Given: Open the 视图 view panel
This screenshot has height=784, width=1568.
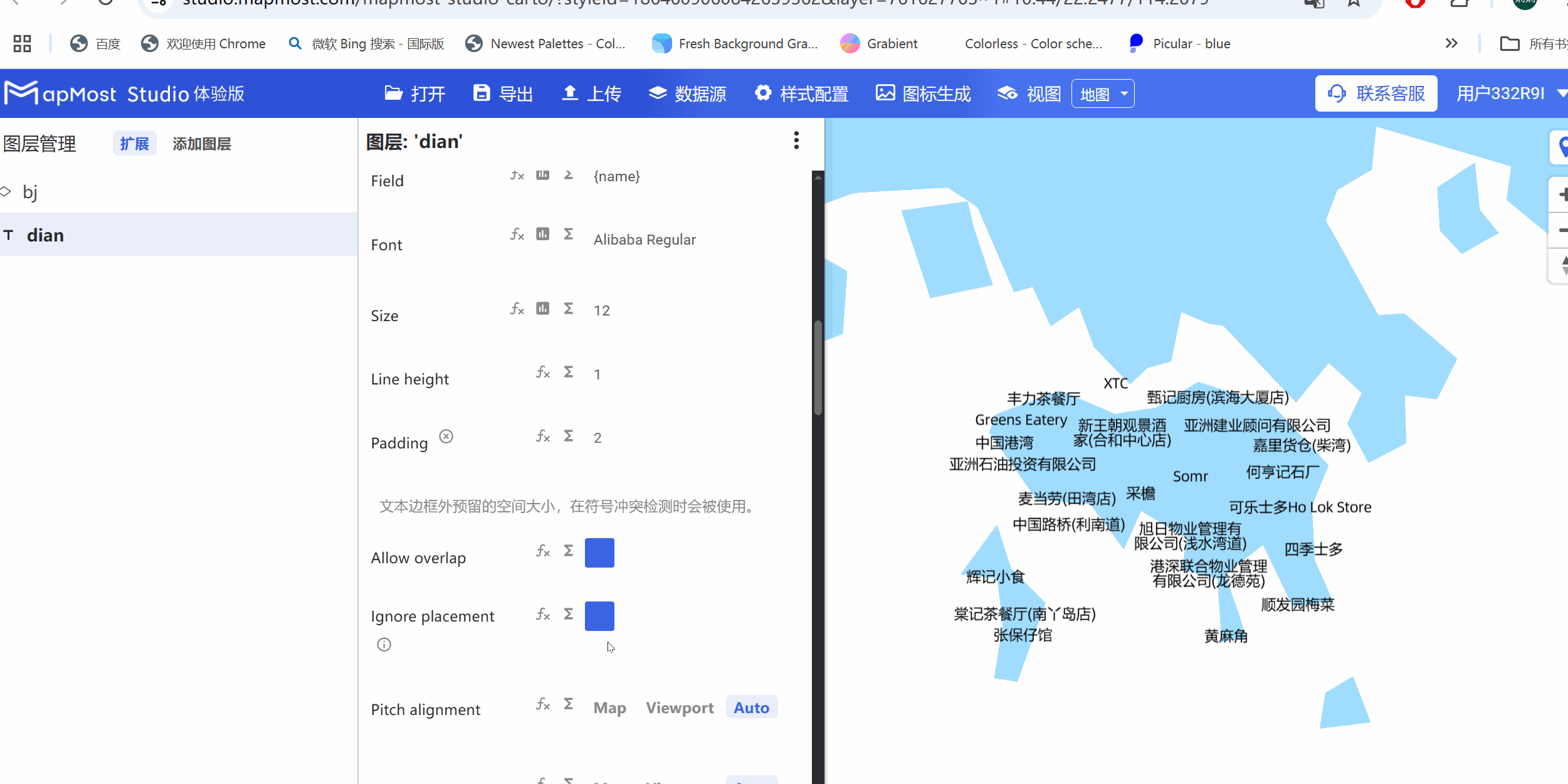Looking at the screenshot, I should click(x=1008, y=93).
